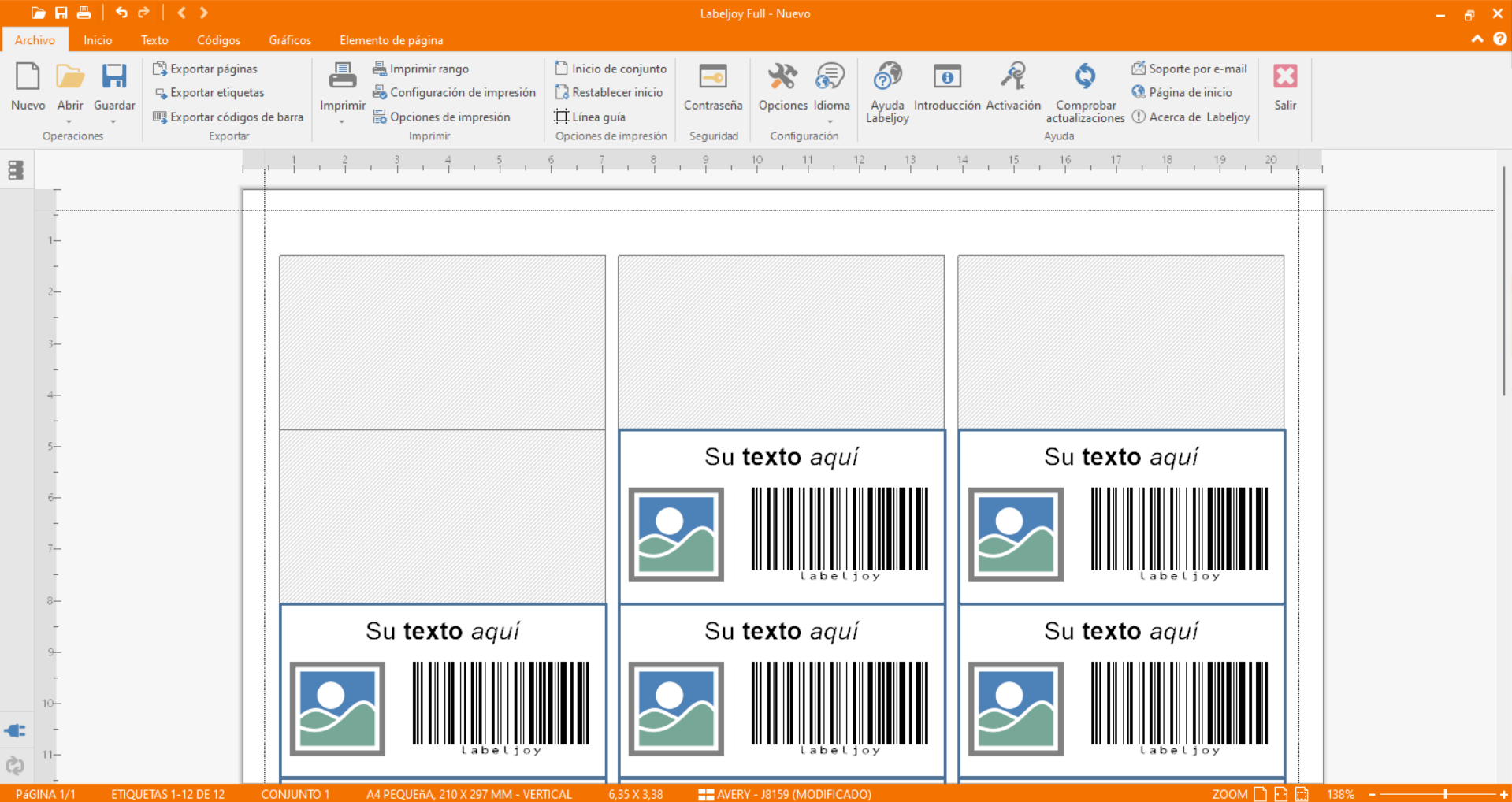Click the data connection plug icon
The width and height of the screenshot is (1512, 802).
(15, 730)
